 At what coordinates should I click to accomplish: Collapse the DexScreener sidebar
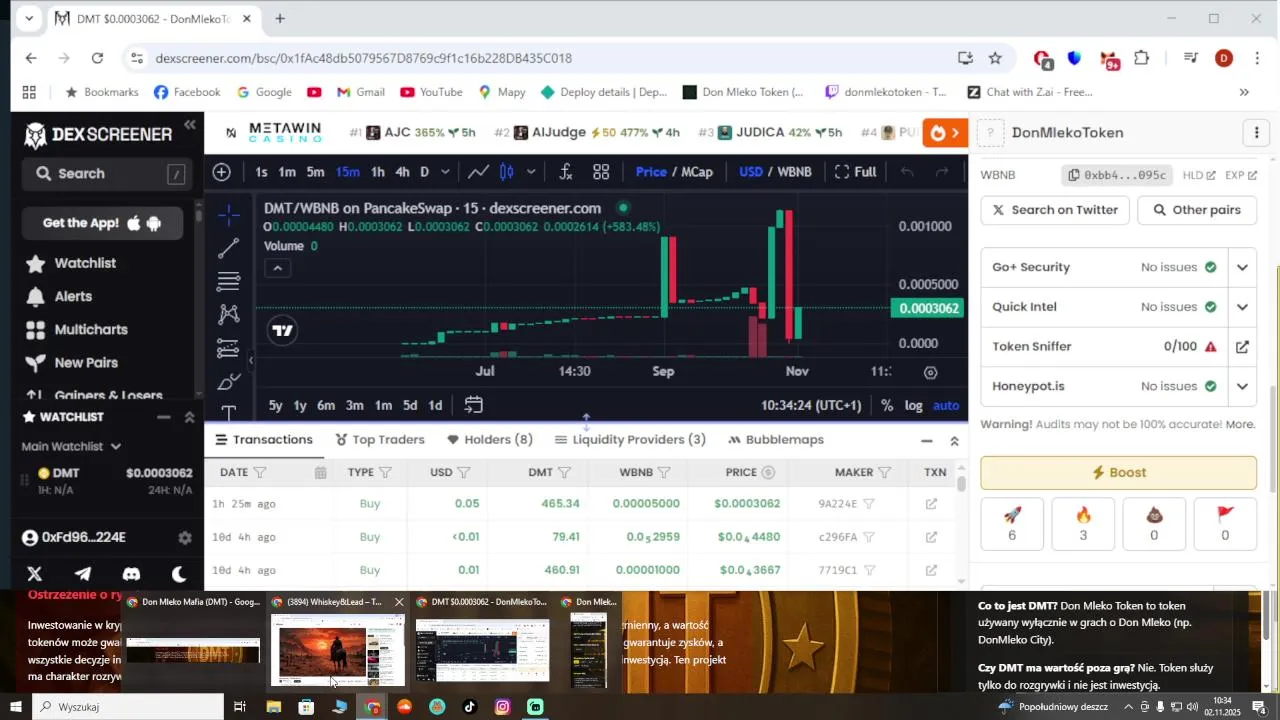[190, 125]
